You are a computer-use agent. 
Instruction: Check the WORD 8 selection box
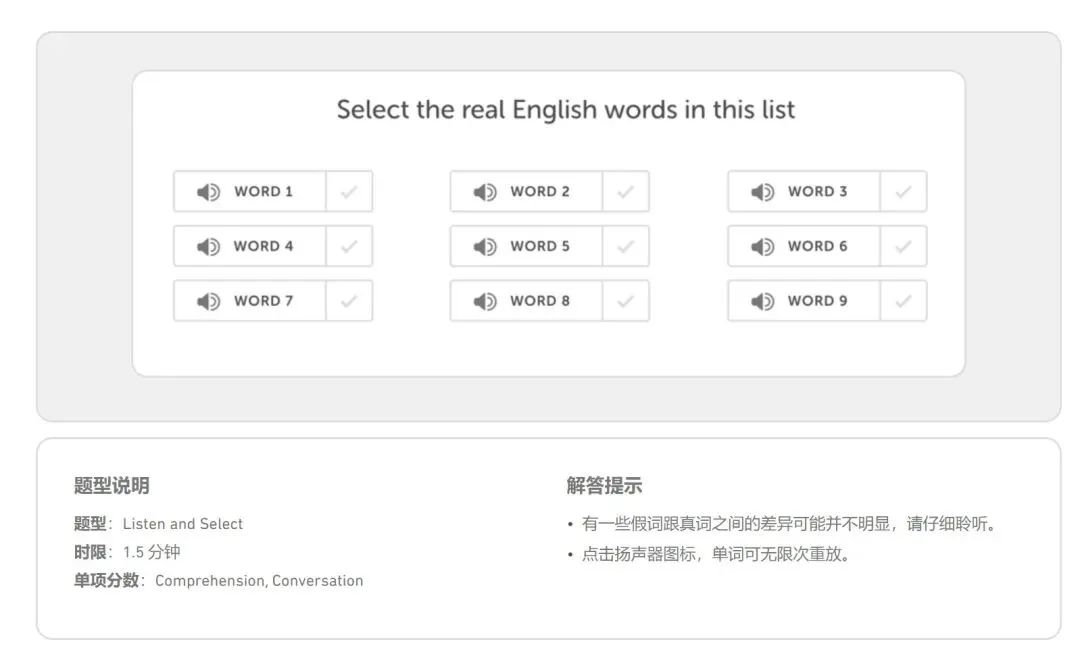click(x=626, y=301)
